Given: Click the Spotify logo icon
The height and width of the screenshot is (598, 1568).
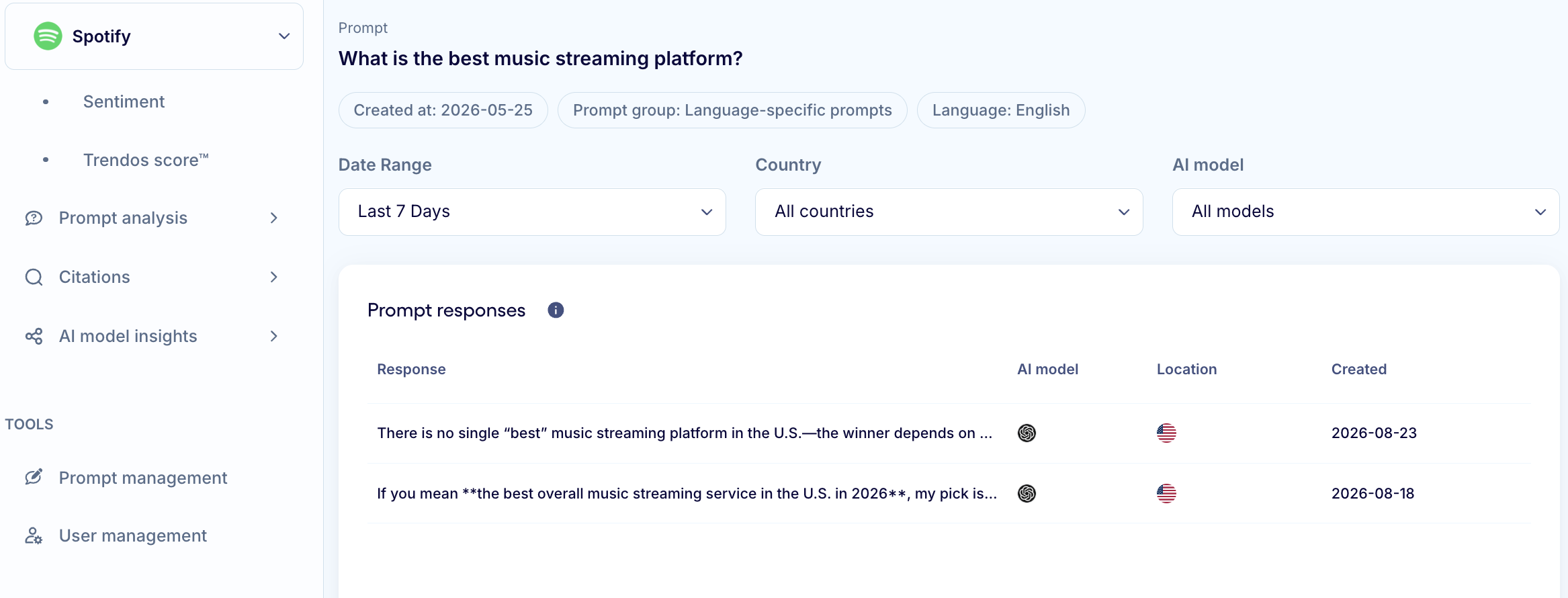Looking at the screenshot, I should [x=48, y=36].
